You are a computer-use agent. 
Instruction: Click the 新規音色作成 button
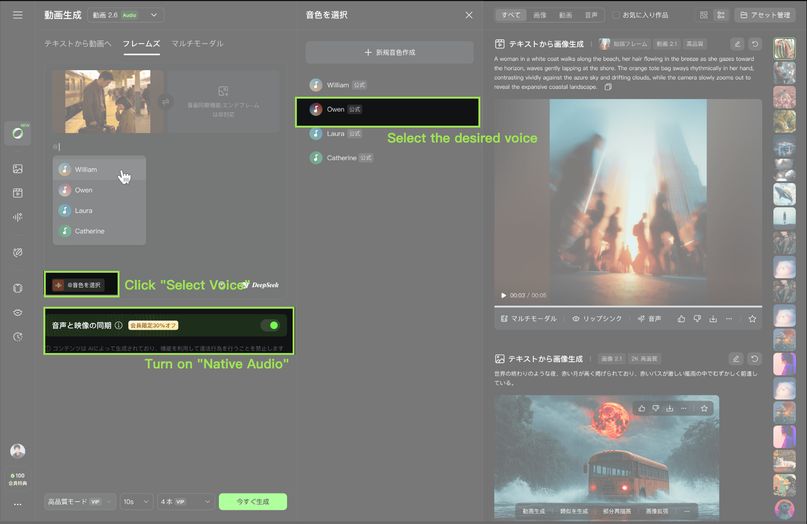(x=389, y=52)
